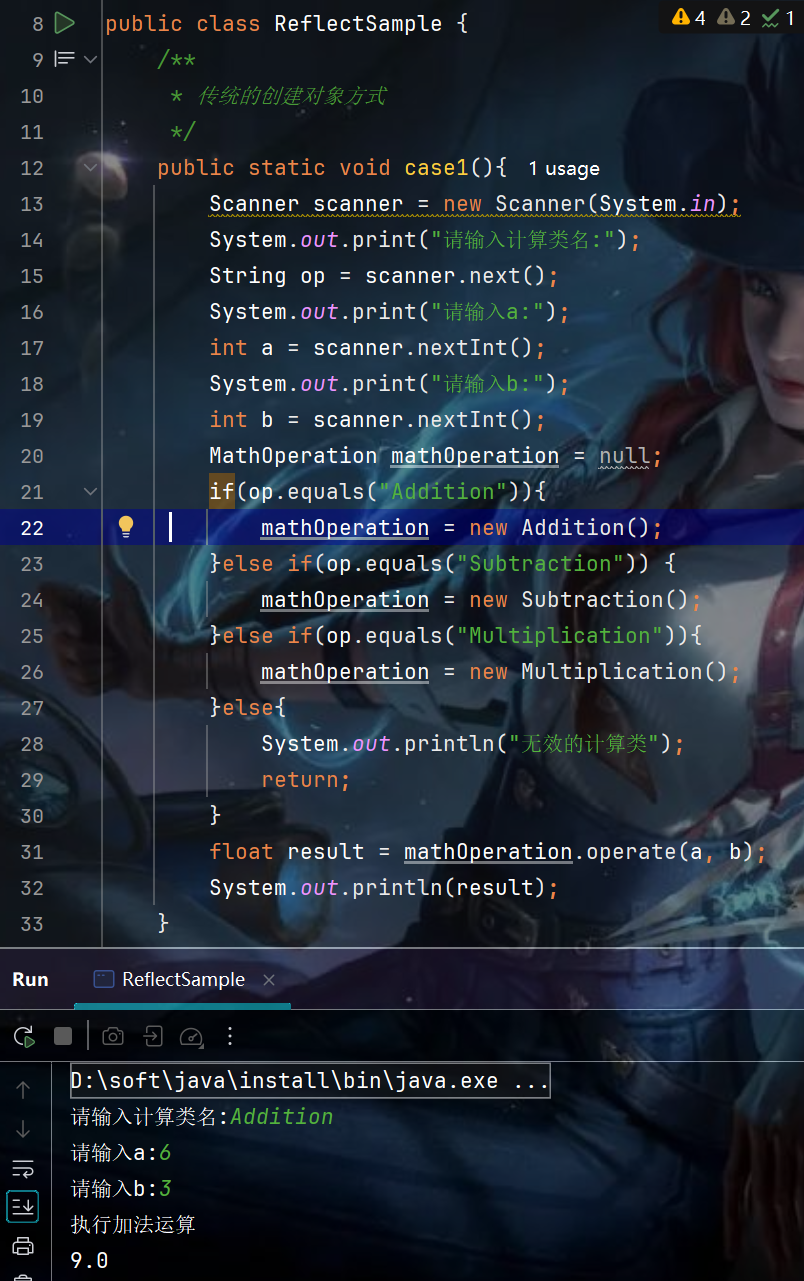
Task: Open the 1 usage hint above case1
Action: coord(563,168)
